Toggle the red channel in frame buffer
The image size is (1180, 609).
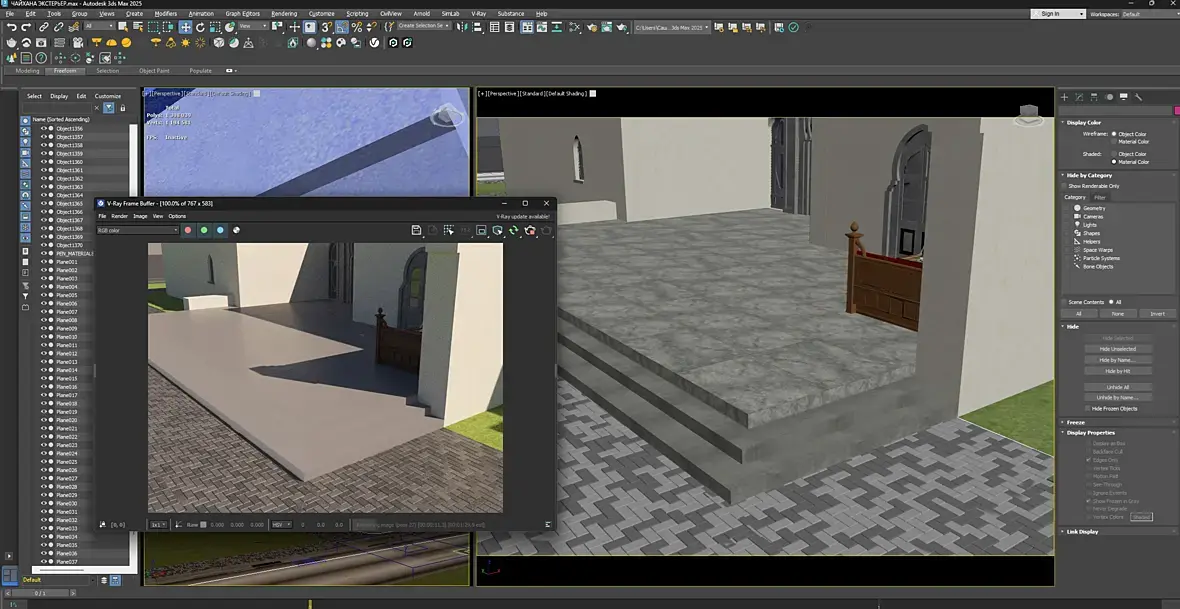point(188,230)
